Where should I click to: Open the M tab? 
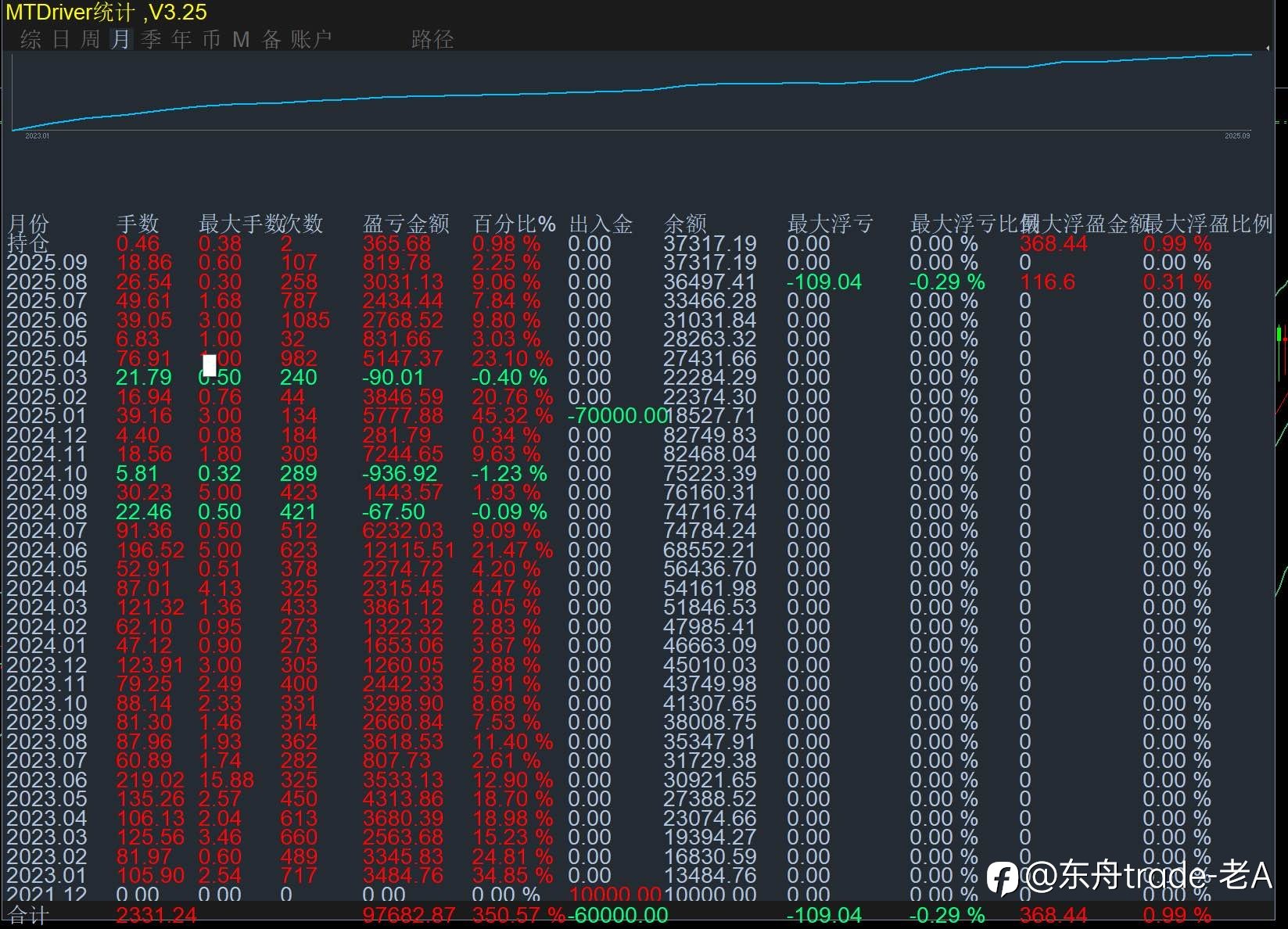(241, 39)
